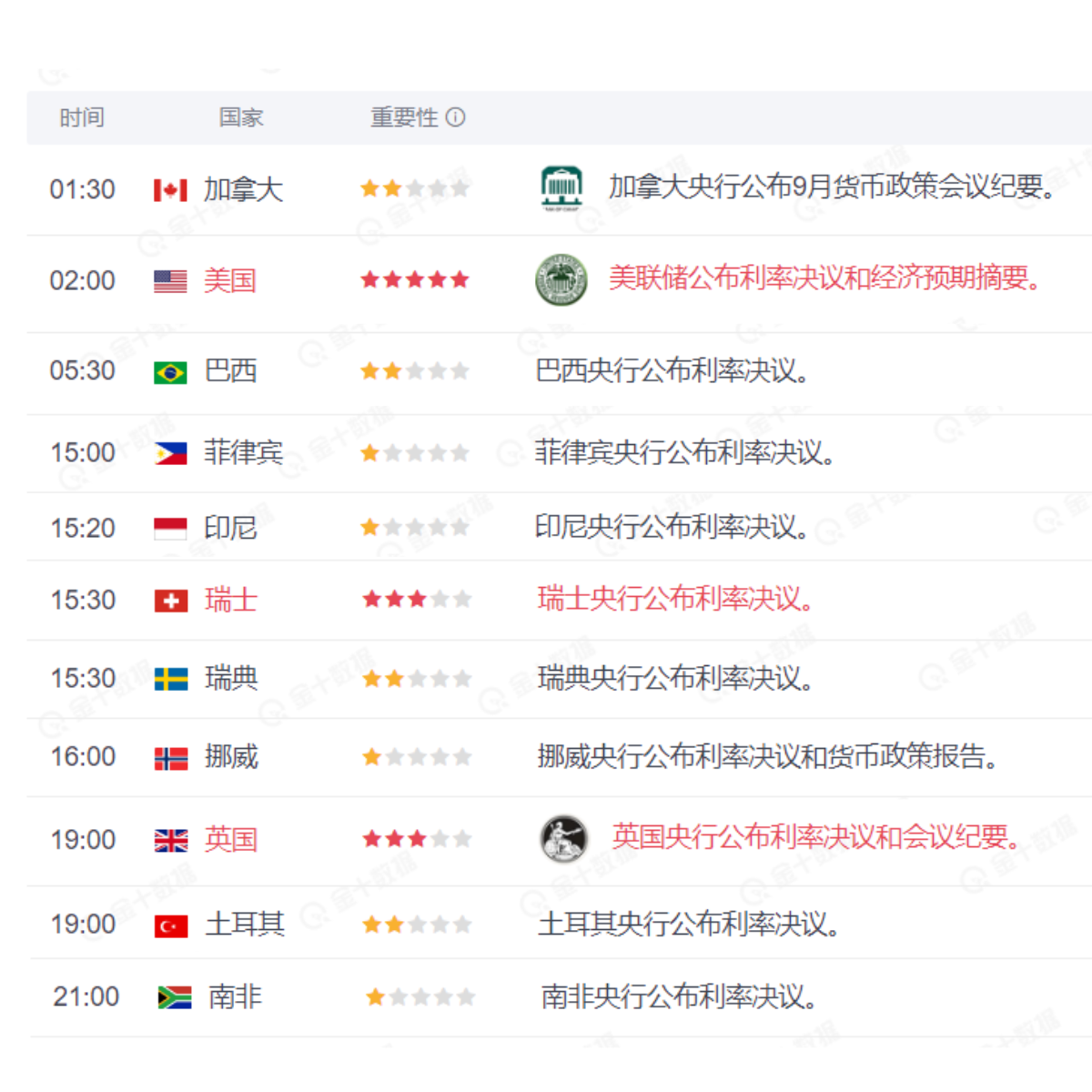The height and width of the screenshot is (1092, 1092).
Task: Click the Canada flag icon
Action: point(170,190)
